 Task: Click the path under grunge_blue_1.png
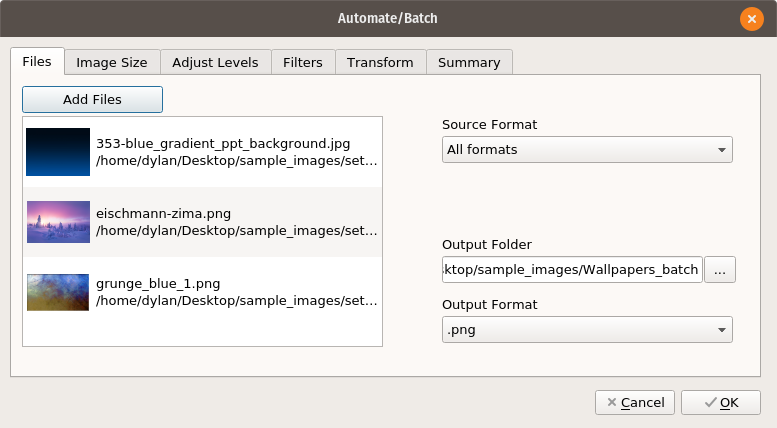tap(236, 301)
